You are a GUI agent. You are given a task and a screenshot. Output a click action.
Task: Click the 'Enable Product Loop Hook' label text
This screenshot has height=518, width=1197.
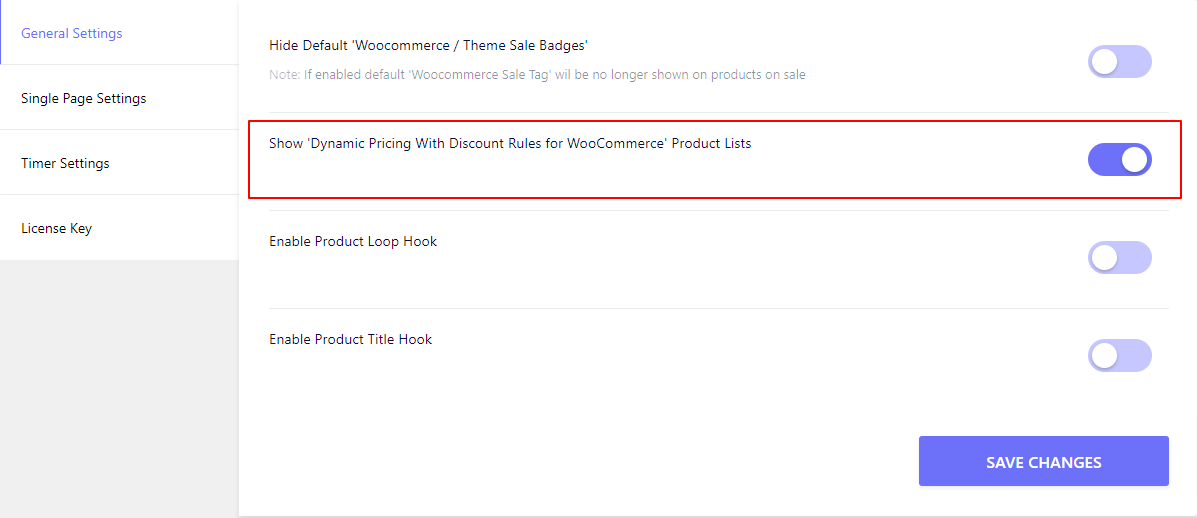[353, 241]
